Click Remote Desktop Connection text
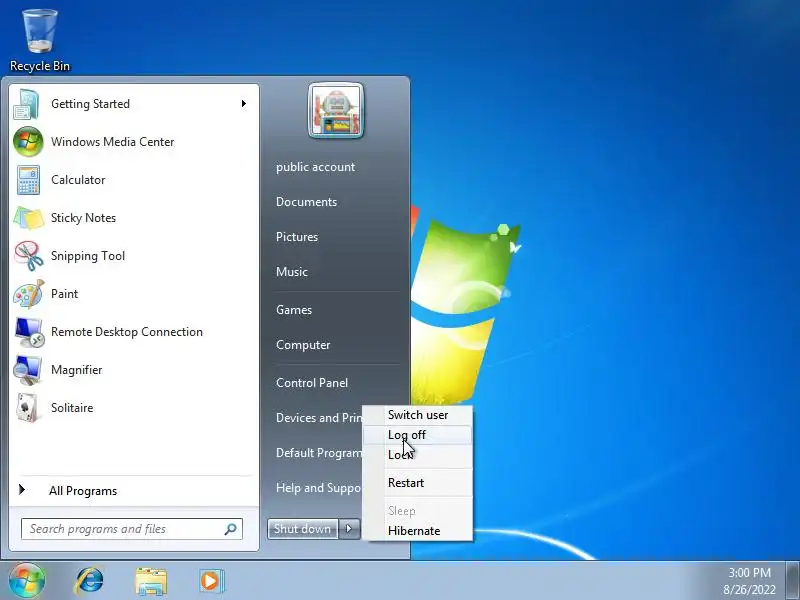Viewport: 800px width, 600px height. coord(127,332)
